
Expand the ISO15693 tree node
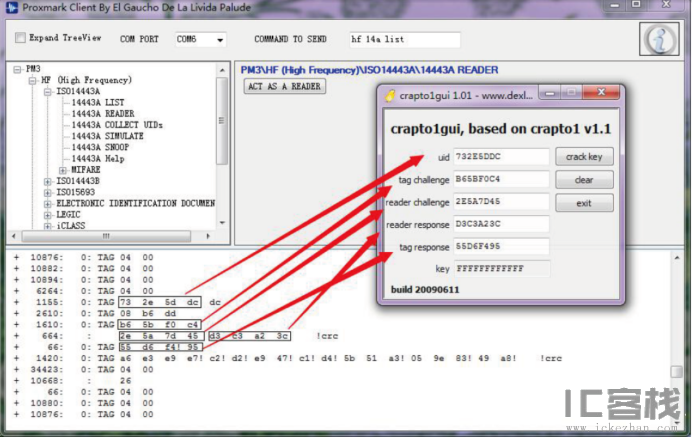click(48, 193)
